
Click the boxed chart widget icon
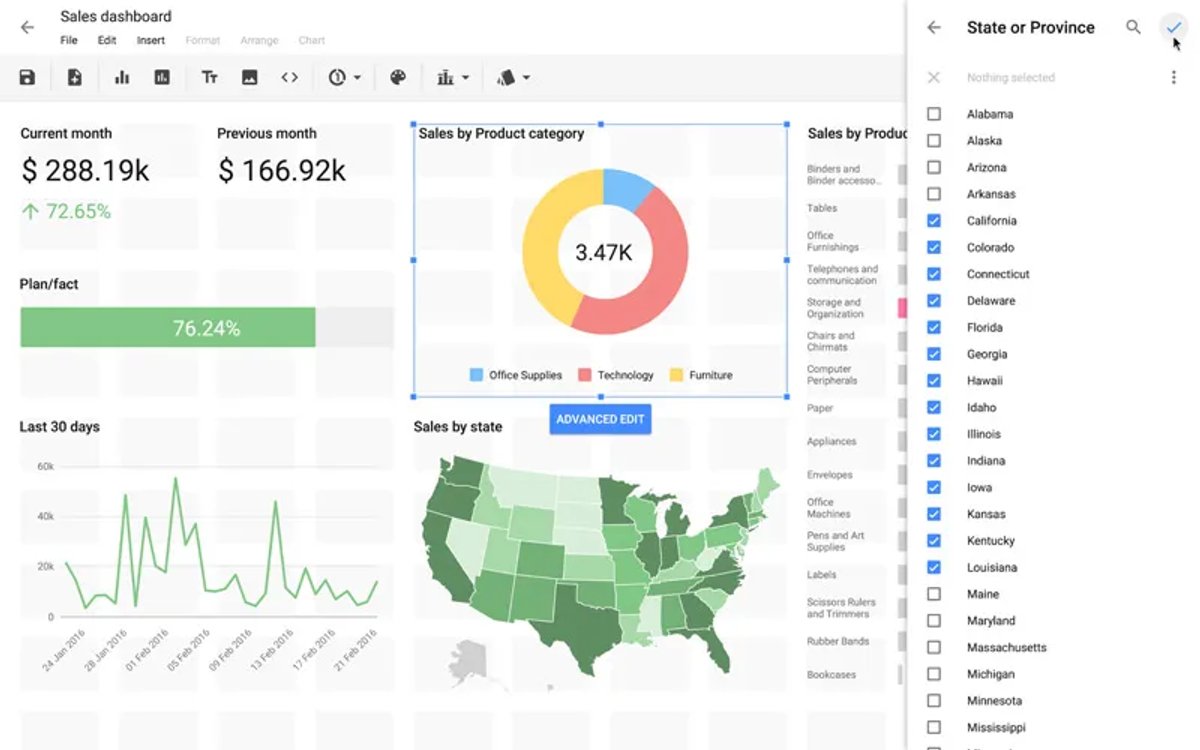coord(162,77)
